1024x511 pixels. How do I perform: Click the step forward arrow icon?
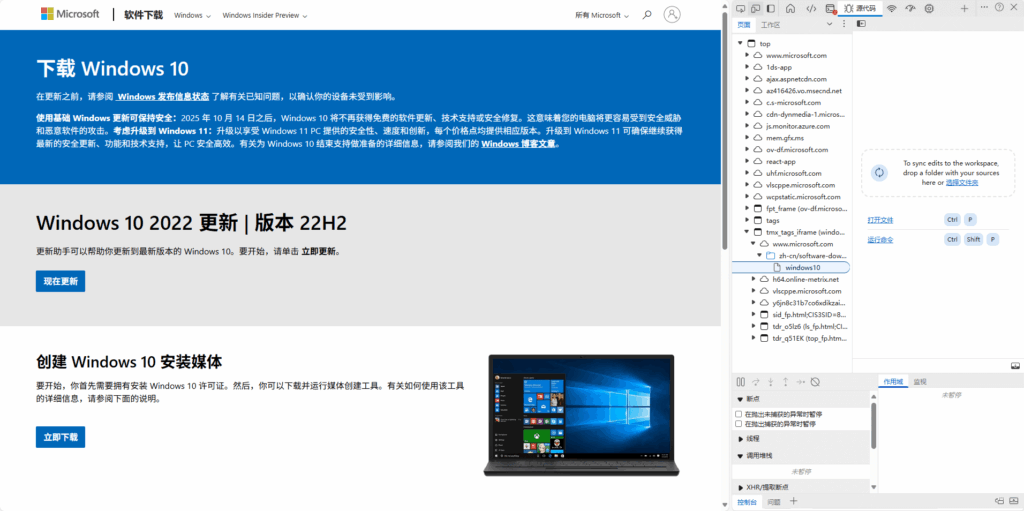(x=801, y=382)
